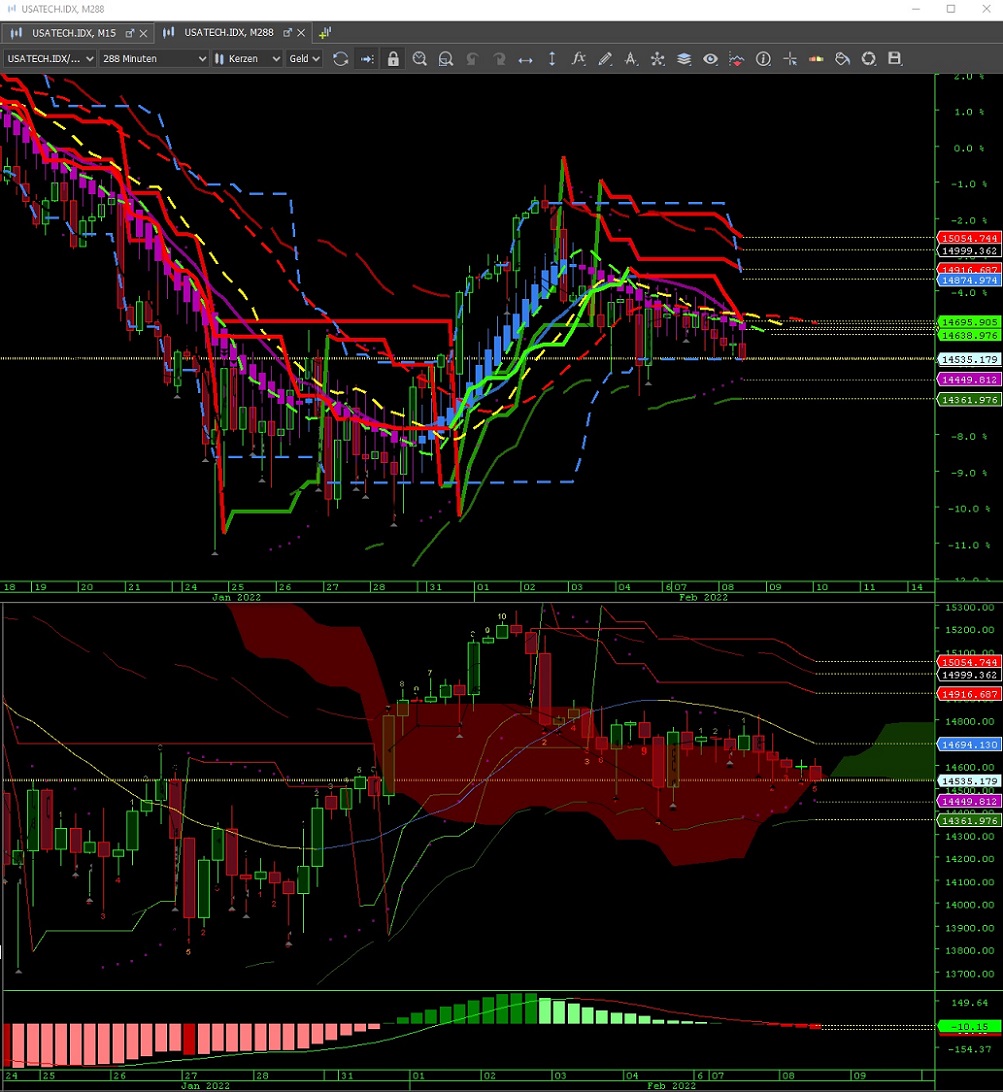Click the horizontal fit double-arrow icon

[525, 60]
